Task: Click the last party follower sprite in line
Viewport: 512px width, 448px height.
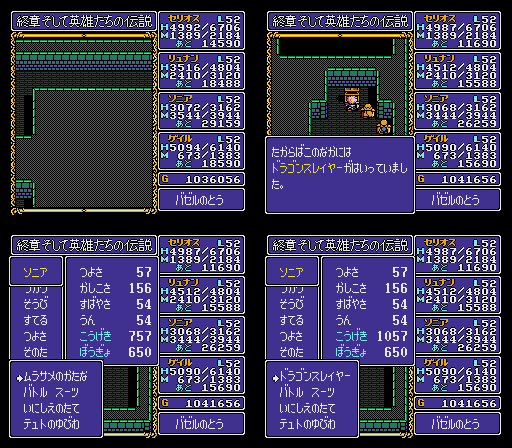Action: (x=384, y=127)
